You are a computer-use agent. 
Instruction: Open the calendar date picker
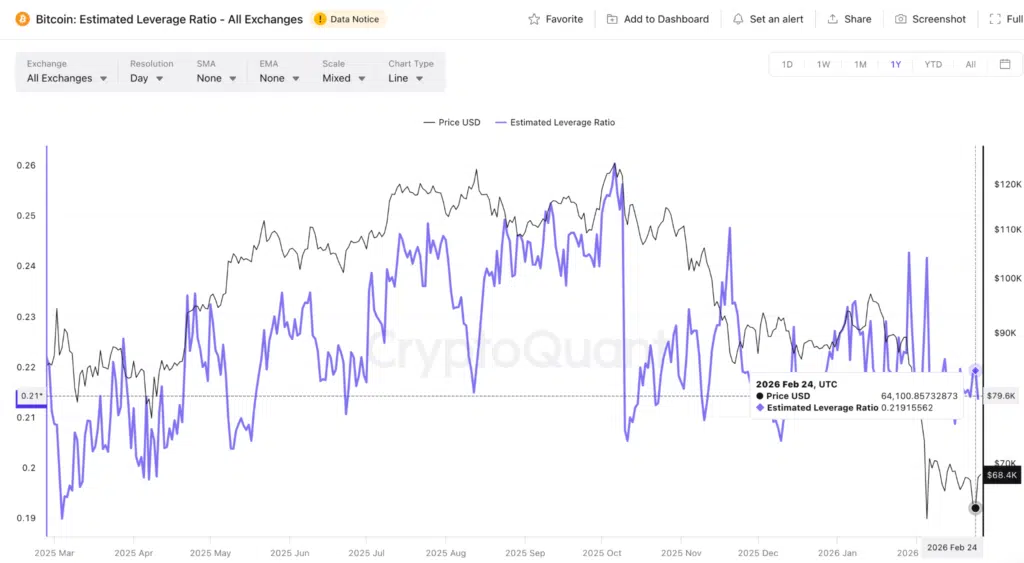(x=1005, y=64)
